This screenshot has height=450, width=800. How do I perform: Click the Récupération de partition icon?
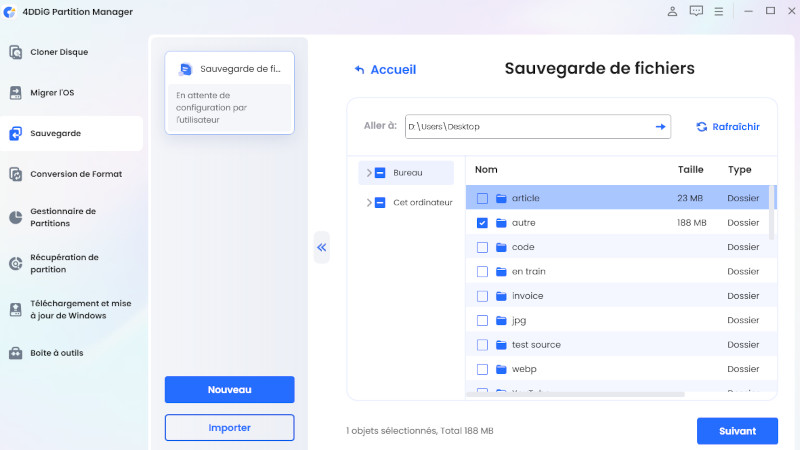click(16, 263)
